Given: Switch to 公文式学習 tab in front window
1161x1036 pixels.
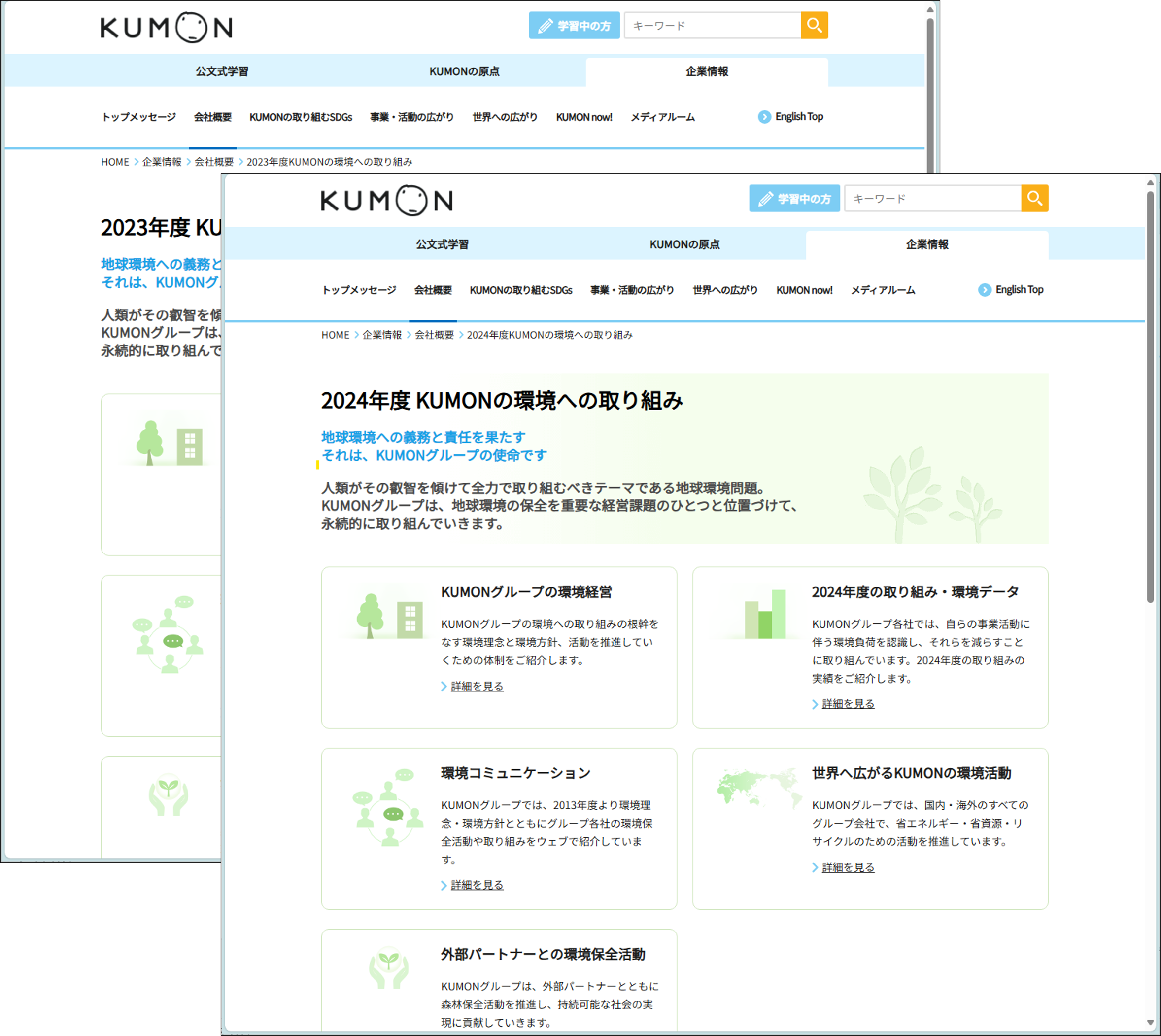Looking at the screenshot, I should click(442, 244).
